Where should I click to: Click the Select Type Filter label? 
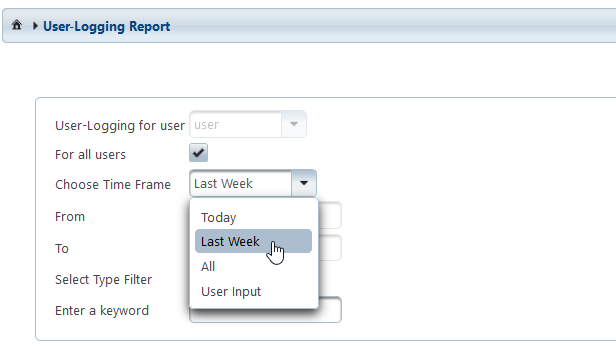[x=103, y=280]
